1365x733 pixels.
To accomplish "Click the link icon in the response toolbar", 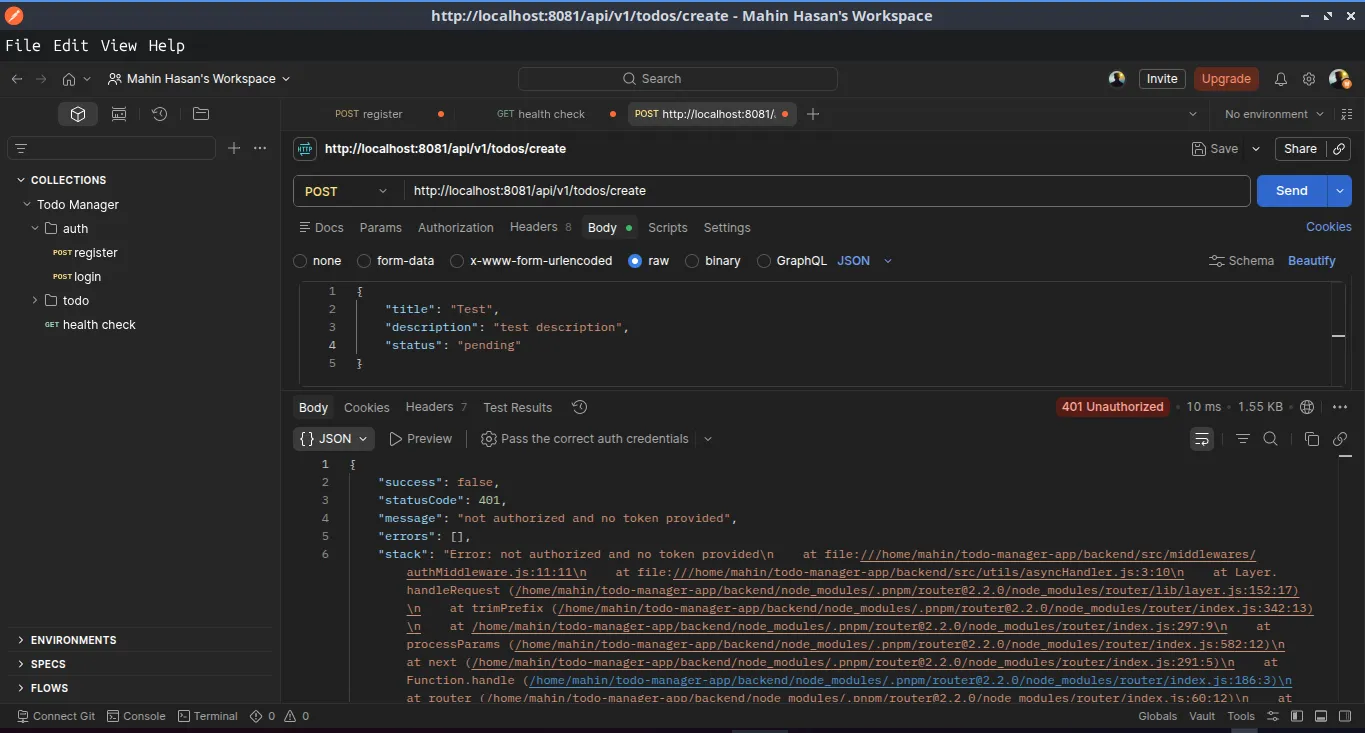I will pos(1340,439).
